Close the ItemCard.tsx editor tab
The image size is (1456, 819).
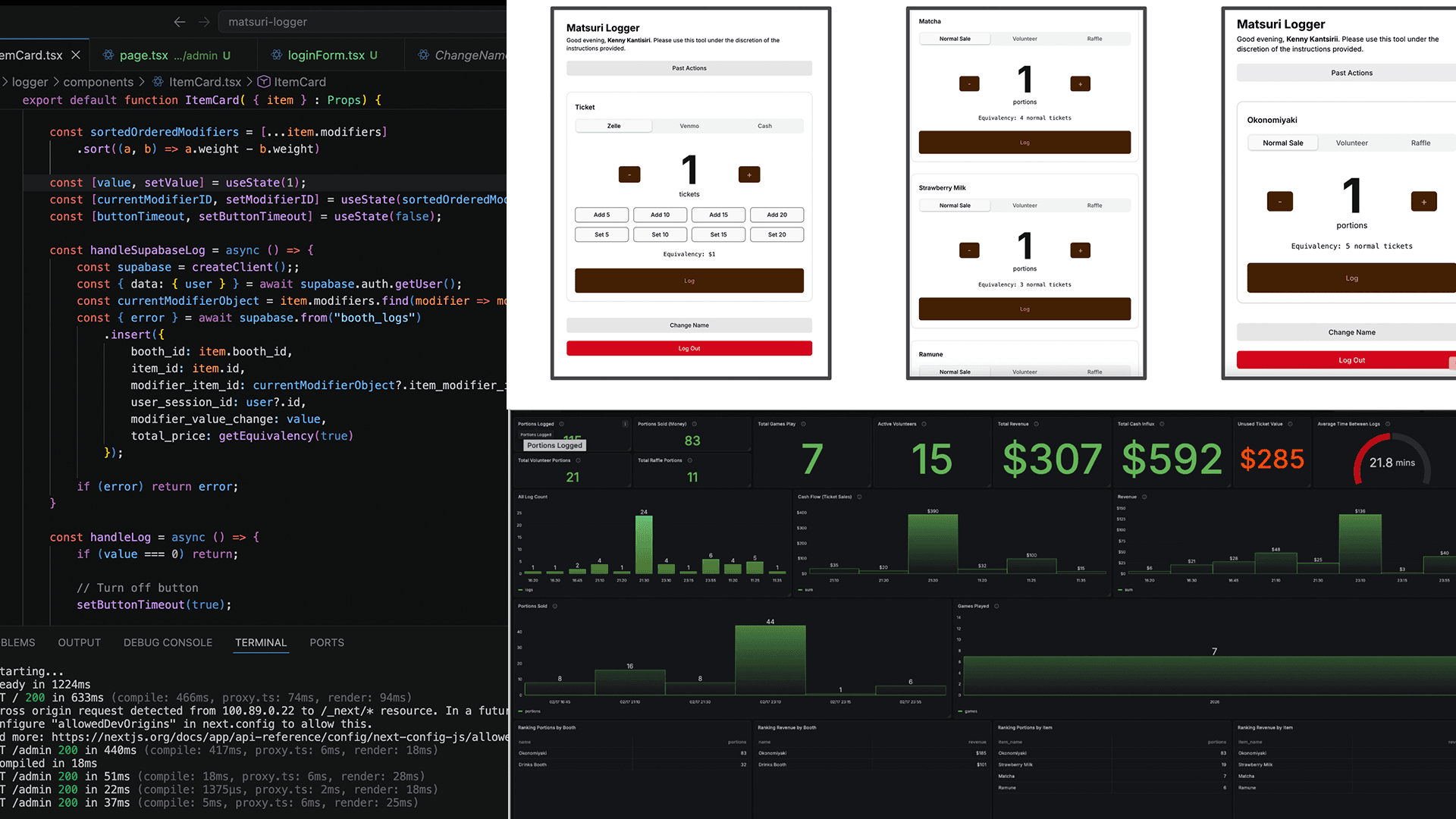pos(76,55)
